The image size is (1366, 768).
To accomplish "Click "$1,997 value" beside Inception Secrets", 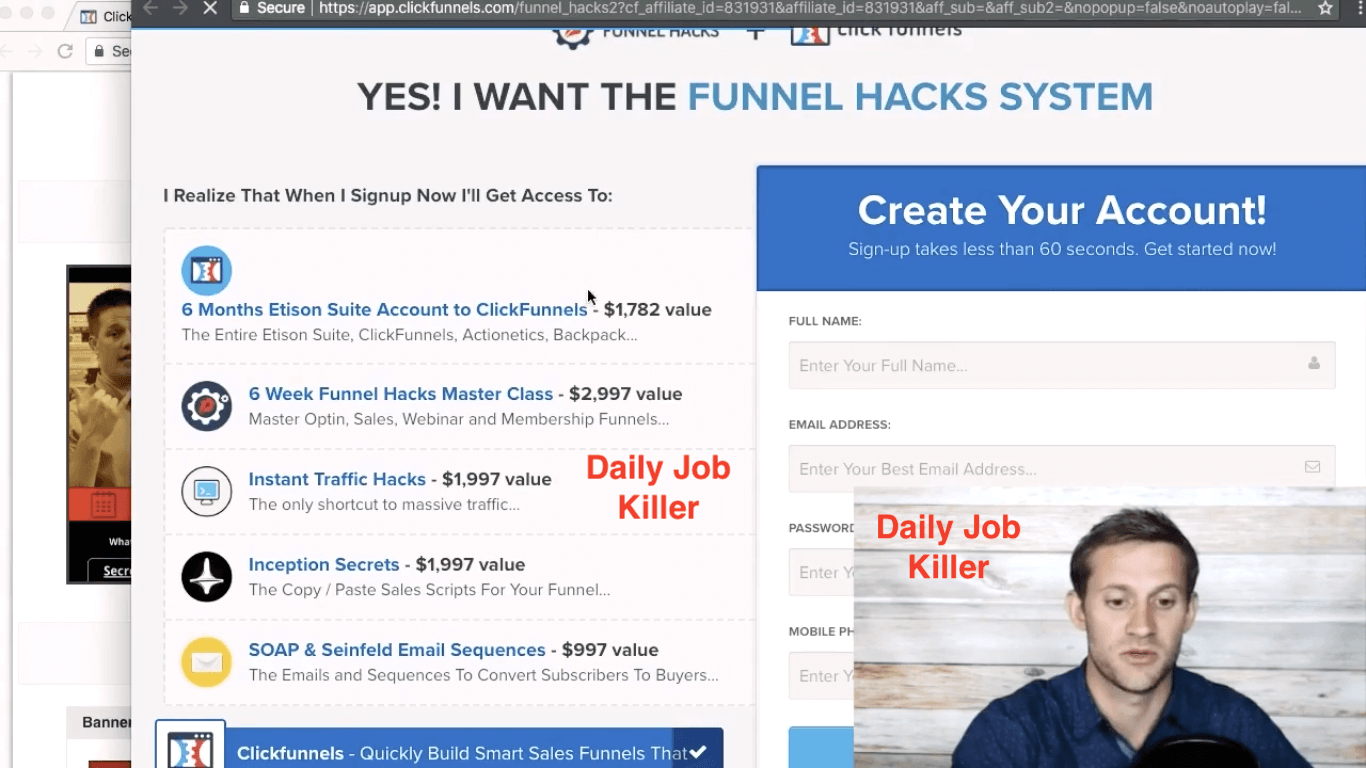I will pos(470,565).
